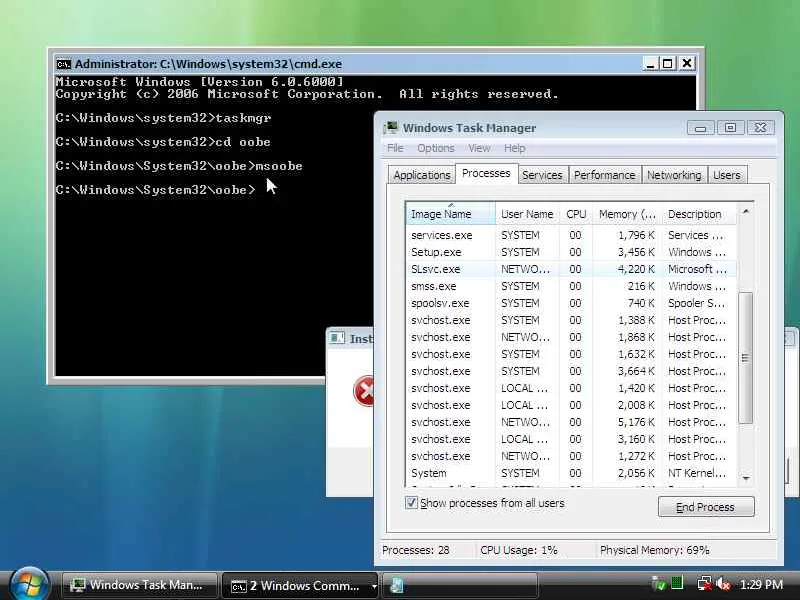This screenshot has height=600, width=800.
Task: Open the View menu in Task Manager
Action: 480,148
